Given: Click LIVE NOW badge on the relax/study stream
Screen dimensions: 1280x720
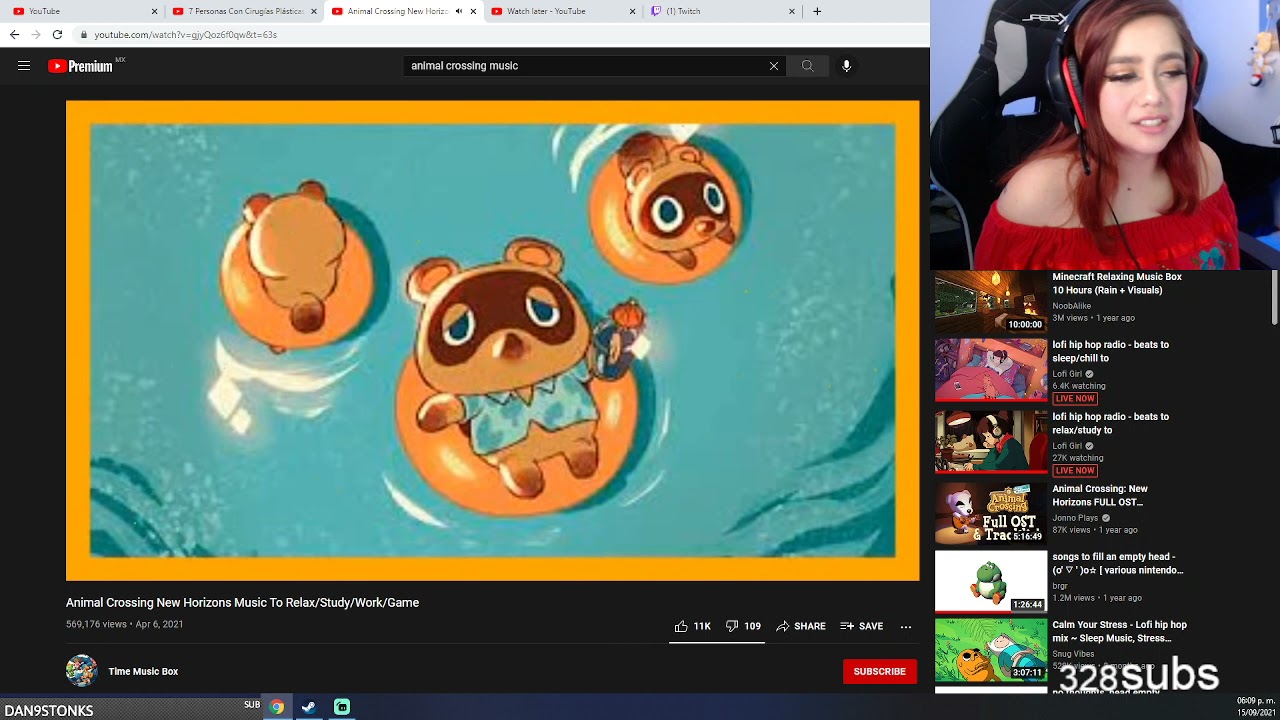Looking at the screenshot, I should click(1074, 470).
